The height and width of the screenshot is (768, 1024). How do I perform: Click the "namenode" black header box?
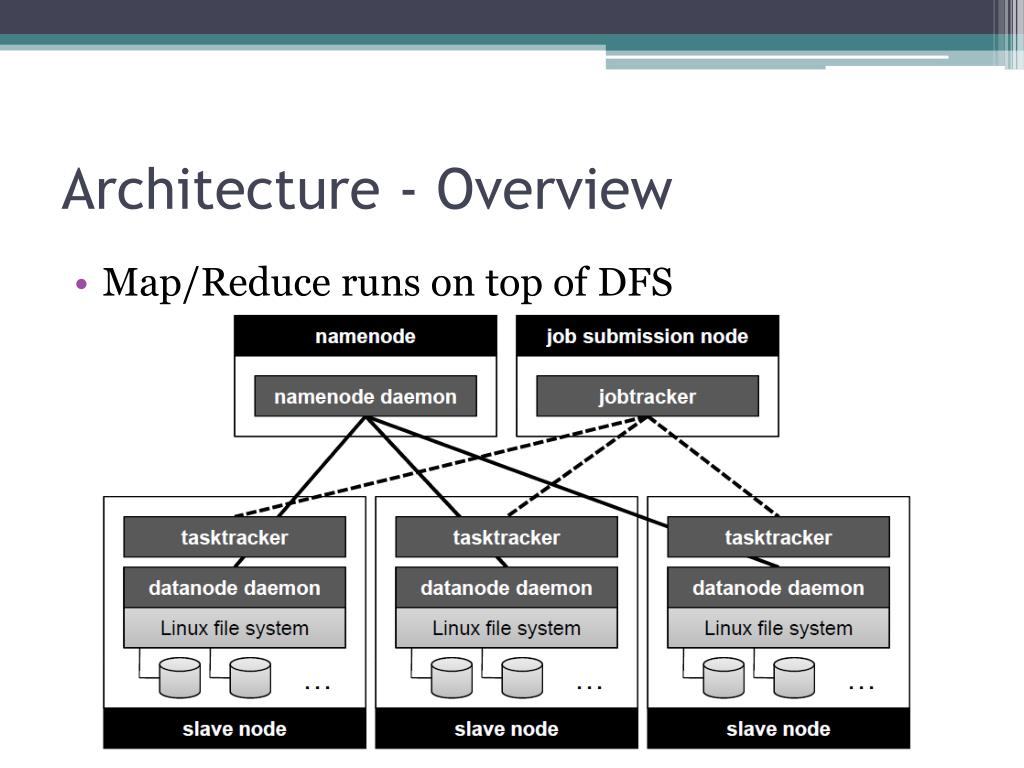pyautogui.click(x=366, y=336)
